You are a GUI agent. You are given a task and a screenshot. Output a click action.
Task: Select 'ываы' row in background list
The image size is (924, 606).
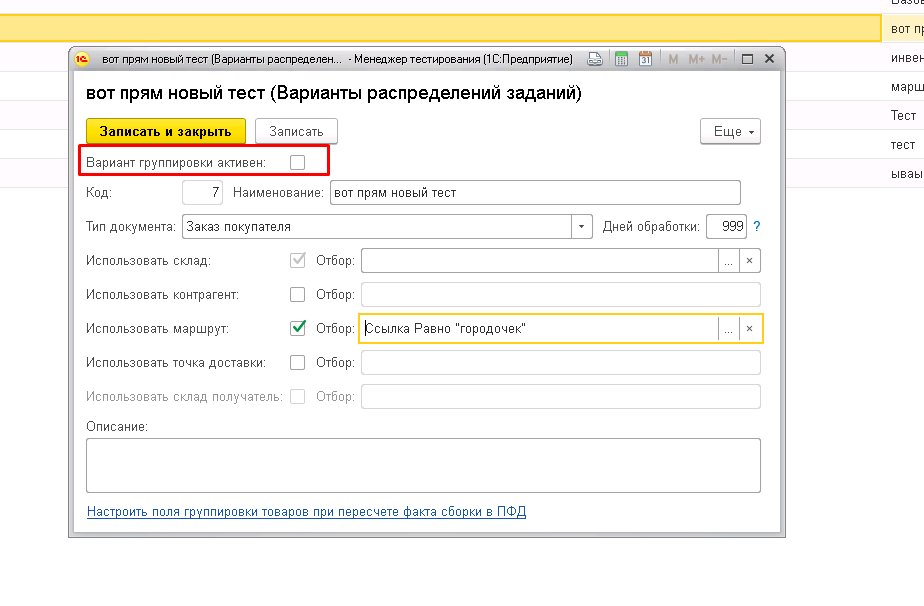[x=906, y=174]
